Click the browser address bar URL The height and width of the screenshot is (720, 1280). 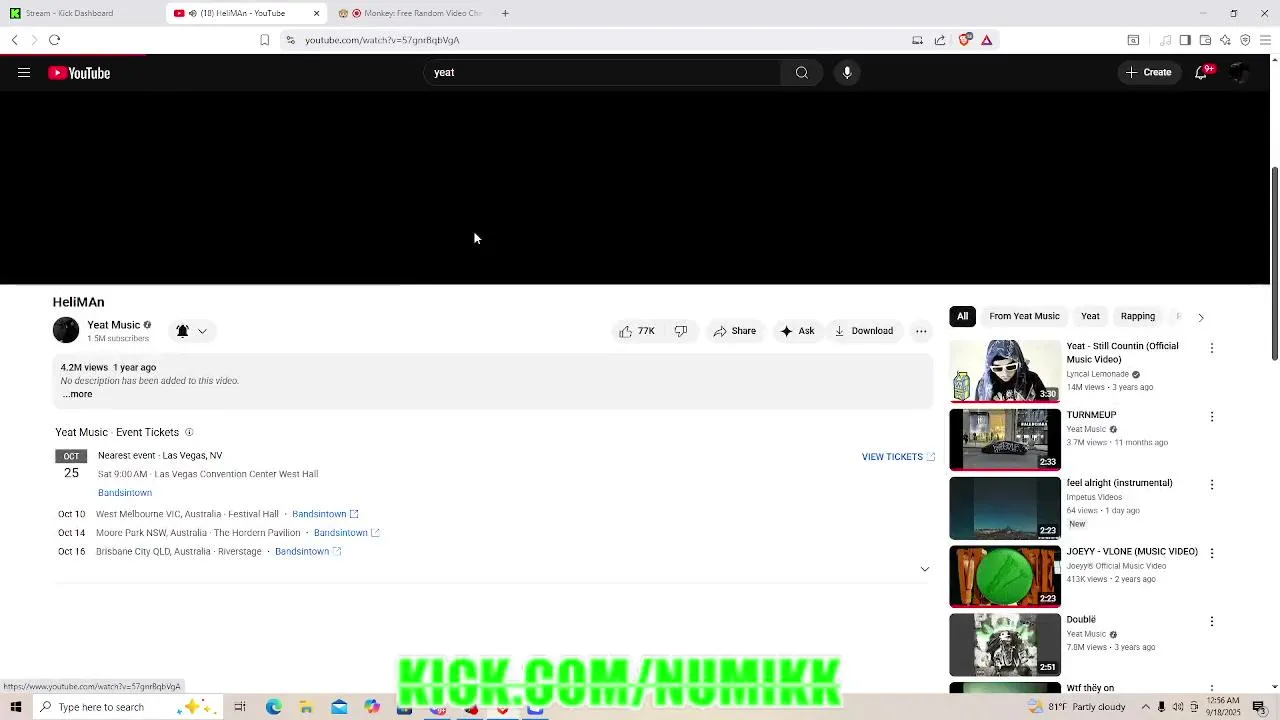click(x=382, y=40)
